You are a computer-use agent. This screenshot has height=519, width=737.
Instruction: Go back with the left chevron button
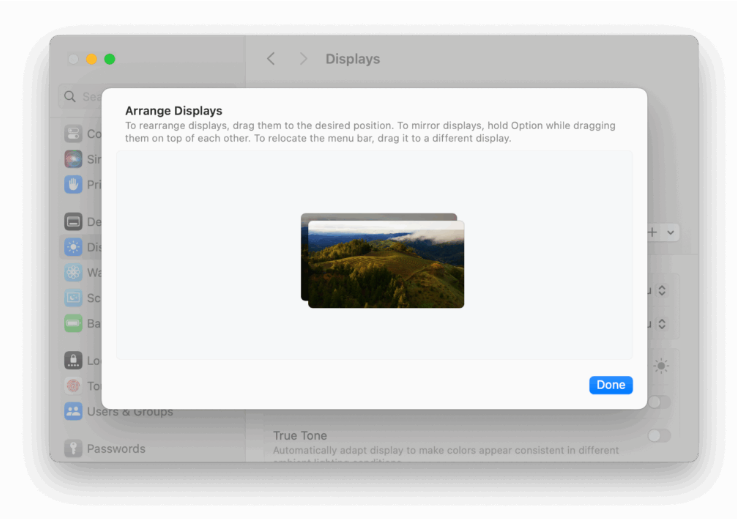271,59
